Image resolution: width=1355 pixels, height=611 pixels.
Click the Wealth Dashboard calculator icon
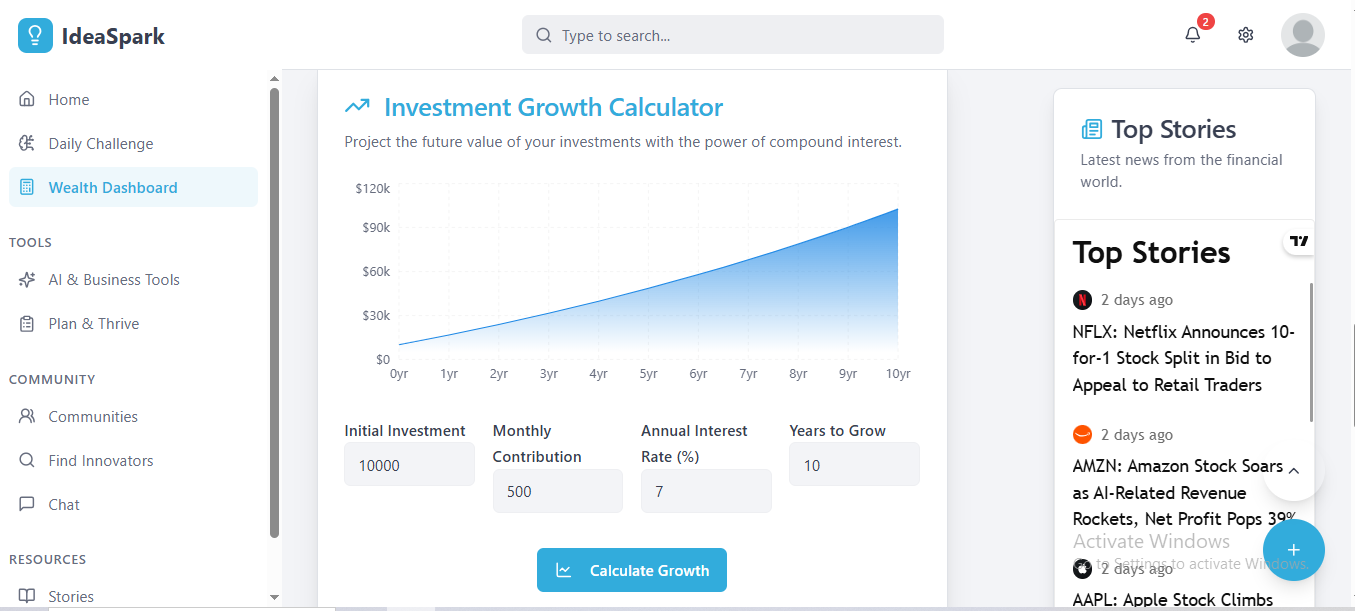coord(29,187)
